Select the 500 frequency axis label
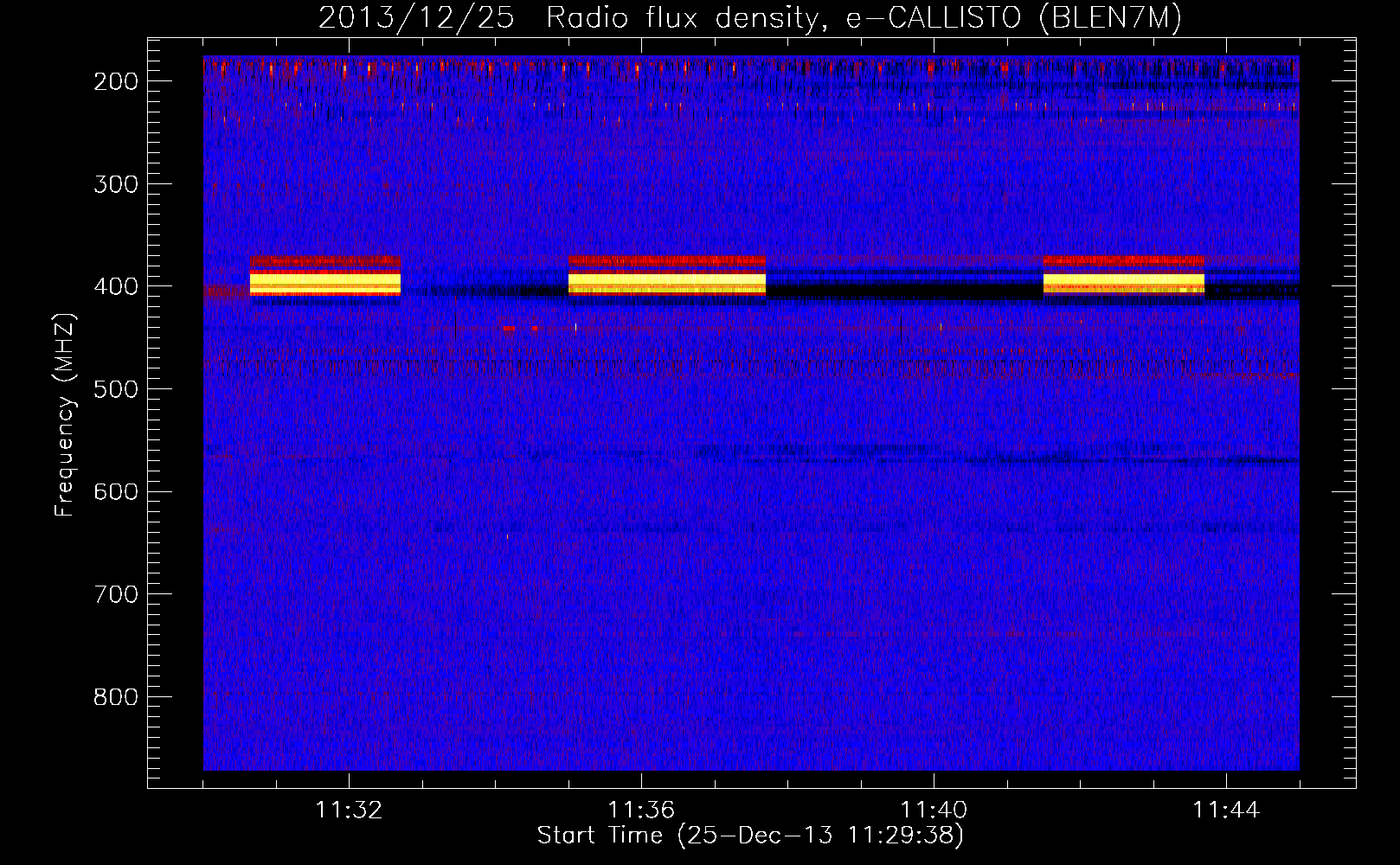 click(116, 389)
